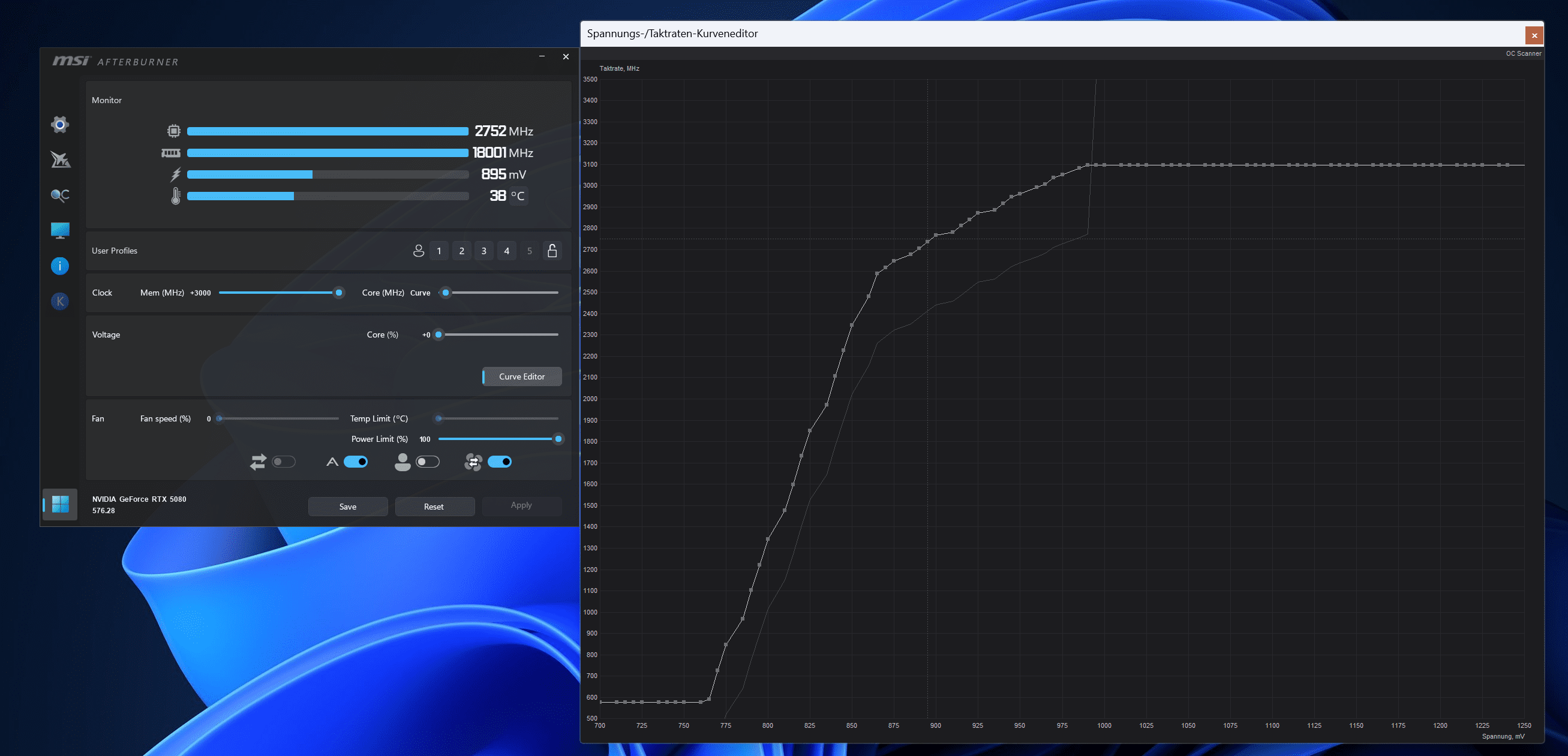Turn off the fan sync toggle
The height and width of the screenshot is (756, 1568).
pos(499,462)
